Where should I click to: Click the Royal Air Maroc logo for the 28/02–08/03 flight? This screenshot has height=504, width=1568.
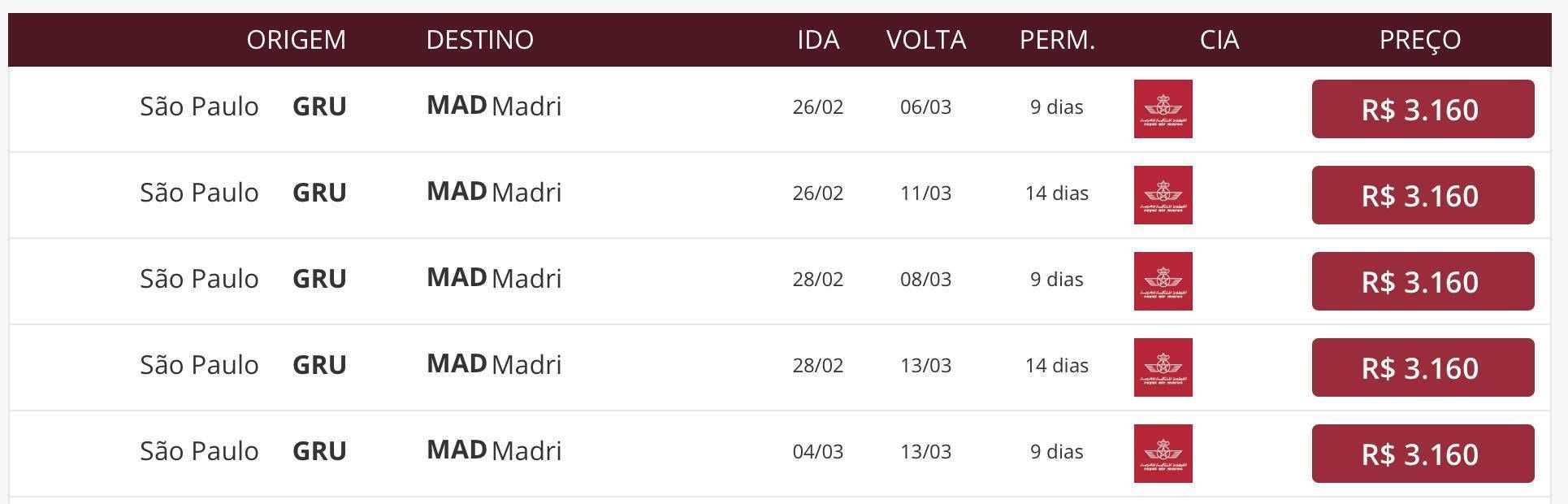click(x=1163, y=281)
